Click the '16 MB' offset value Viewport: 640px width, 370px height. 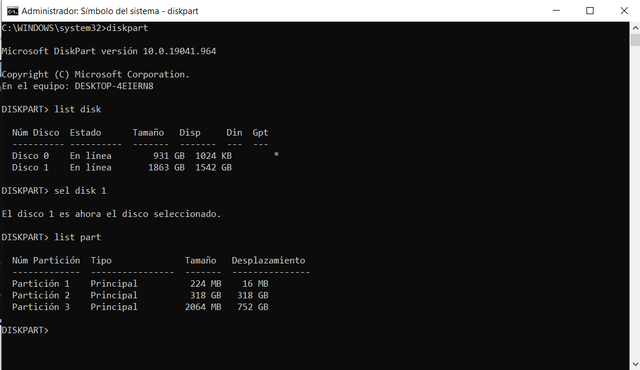point(256,284)
